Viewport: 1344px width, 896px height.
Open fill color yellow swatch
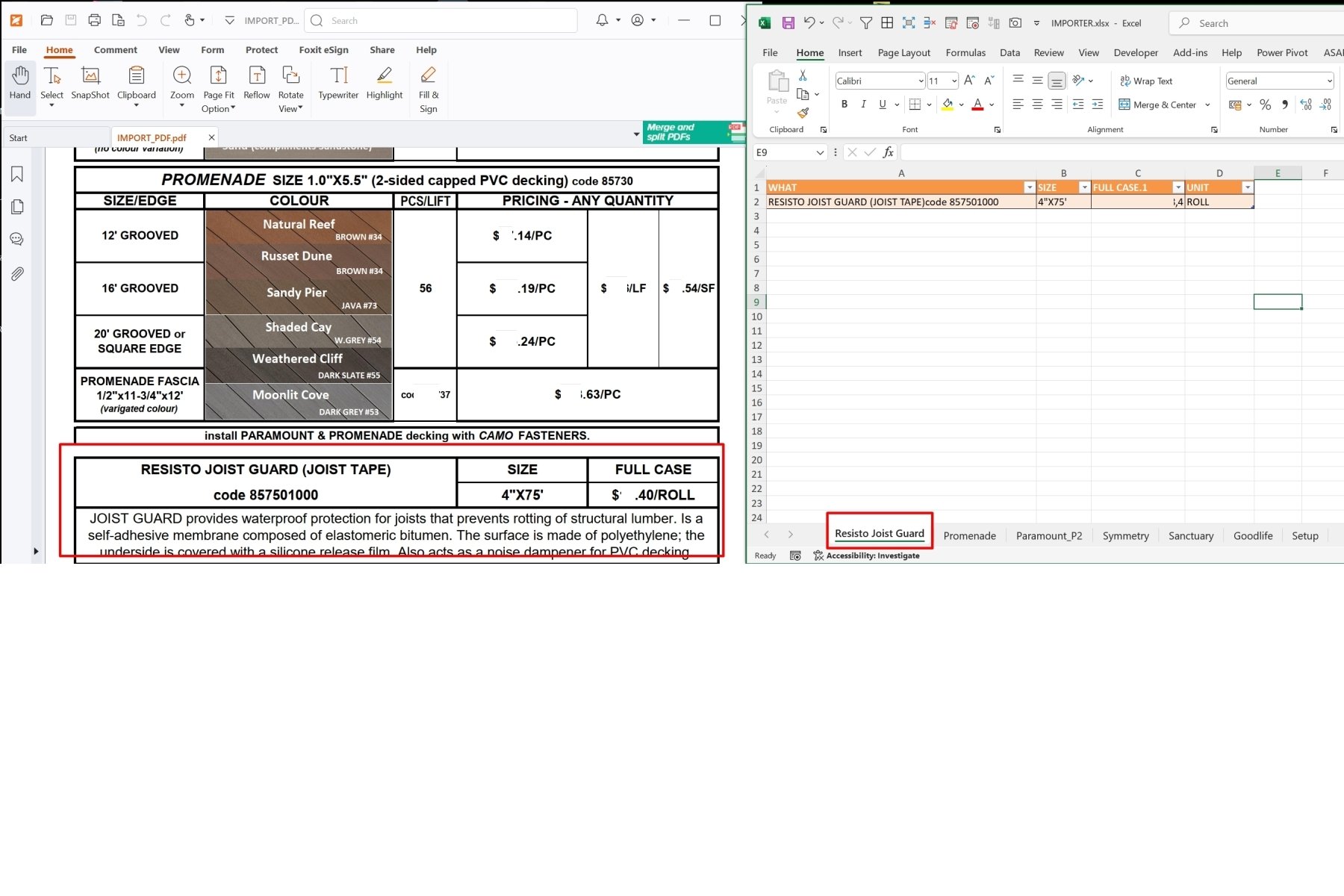tap(947, 105)
